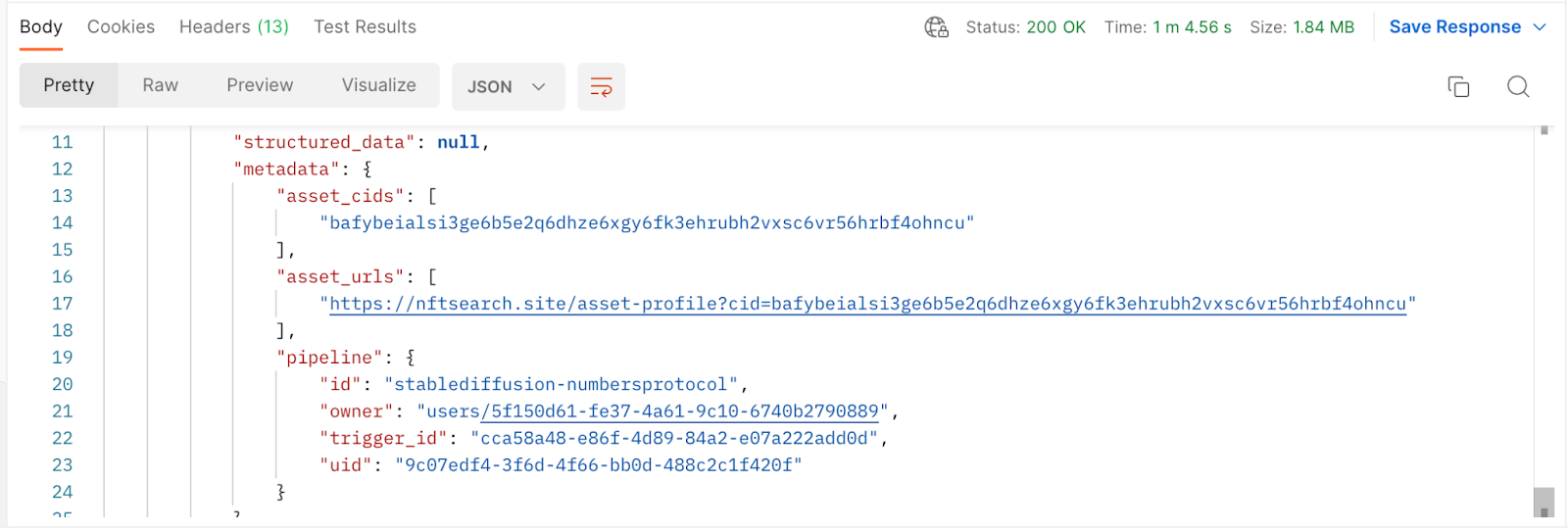Switch to Preview view

(x=260, y=85)
